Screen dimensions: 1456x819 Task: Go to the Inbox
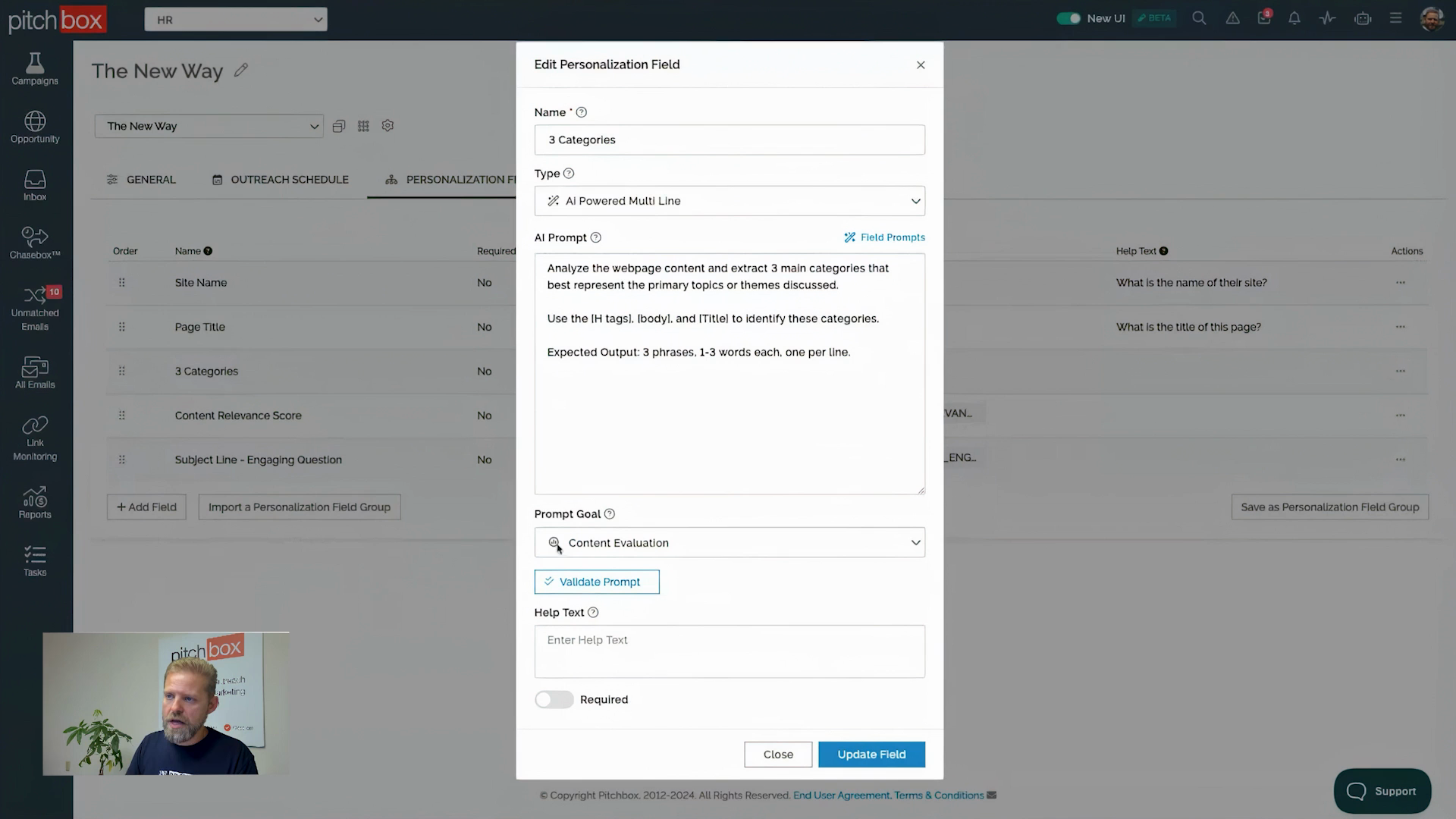pos(35,186)
